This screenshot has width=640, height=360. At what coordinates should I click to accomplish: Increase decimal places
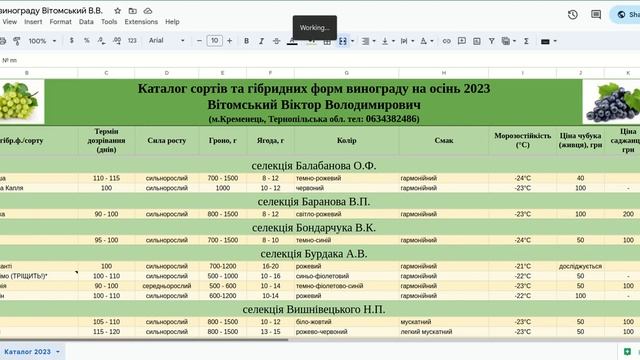coord(117,41)
